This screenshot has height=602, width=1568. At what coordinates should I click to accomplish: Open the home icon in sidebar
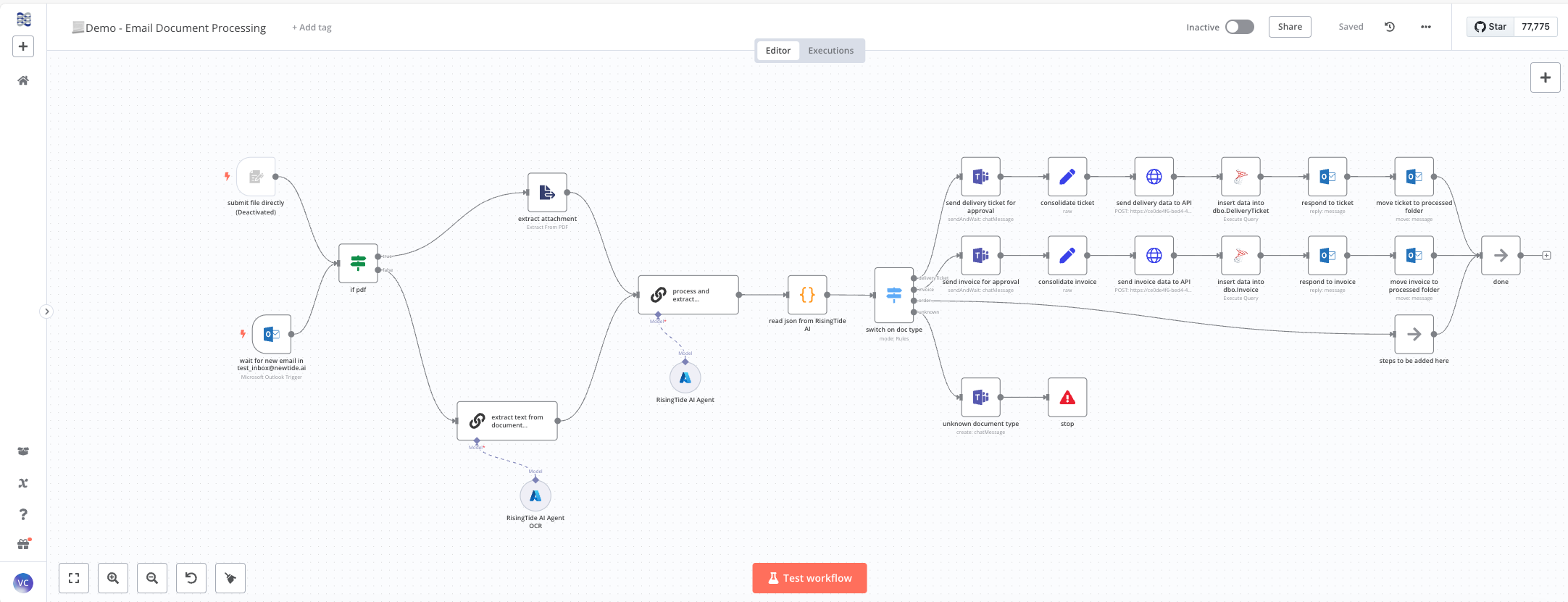(23, 80)
